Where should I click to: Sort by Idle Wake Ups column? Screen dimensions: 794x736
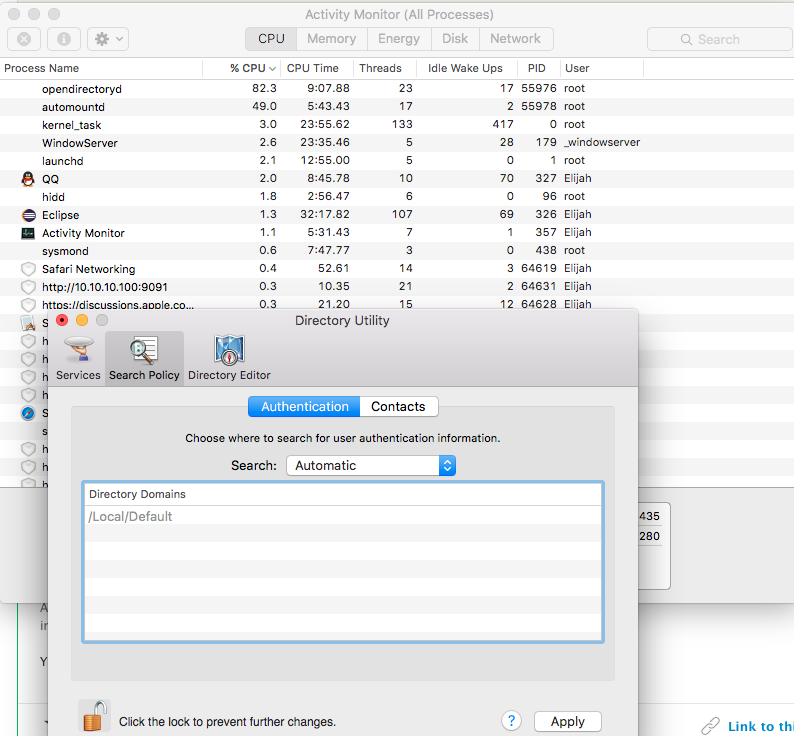coord(466,68)
